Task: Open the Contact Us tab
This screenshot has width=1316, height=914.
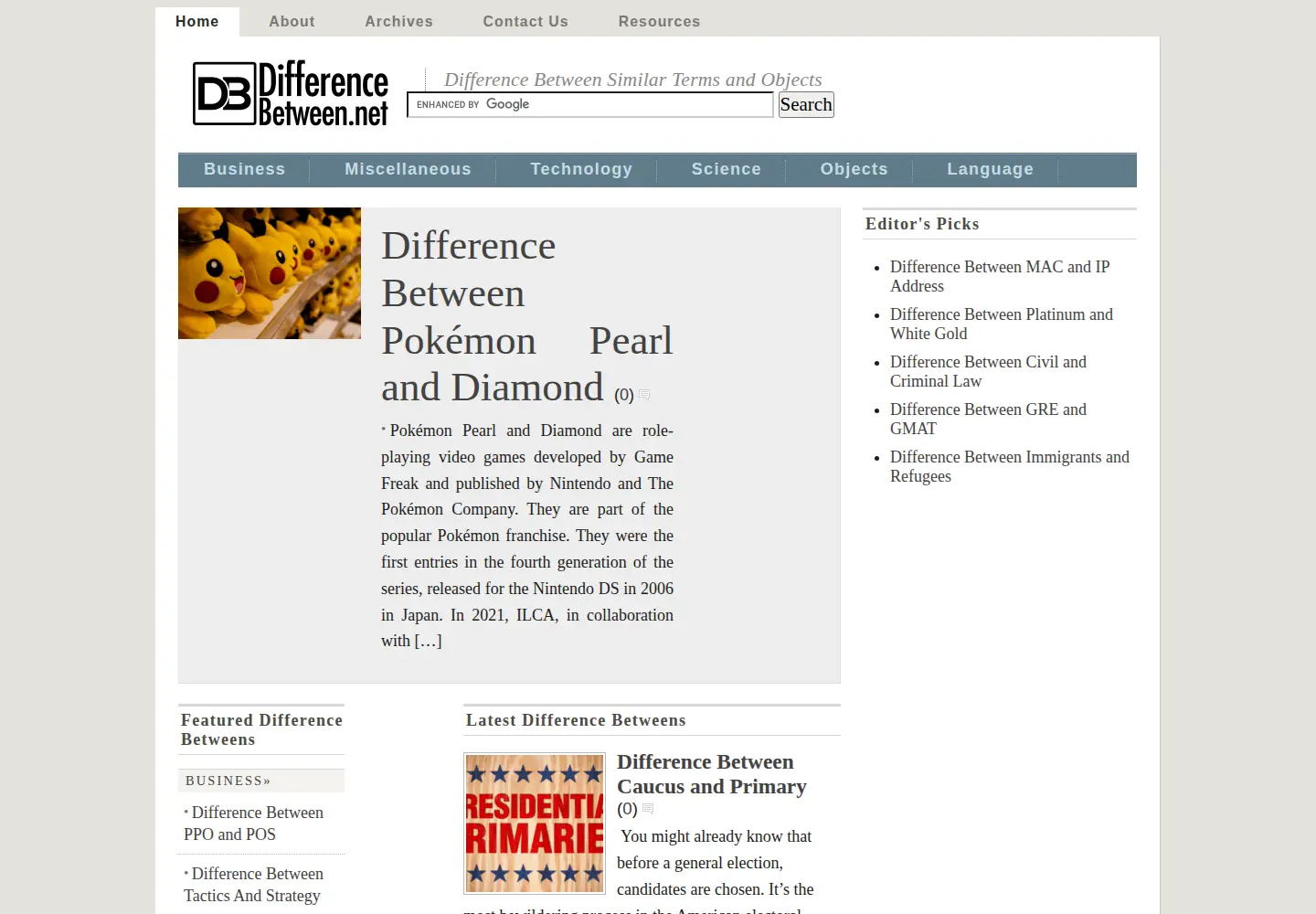Action: pos(525,21)
